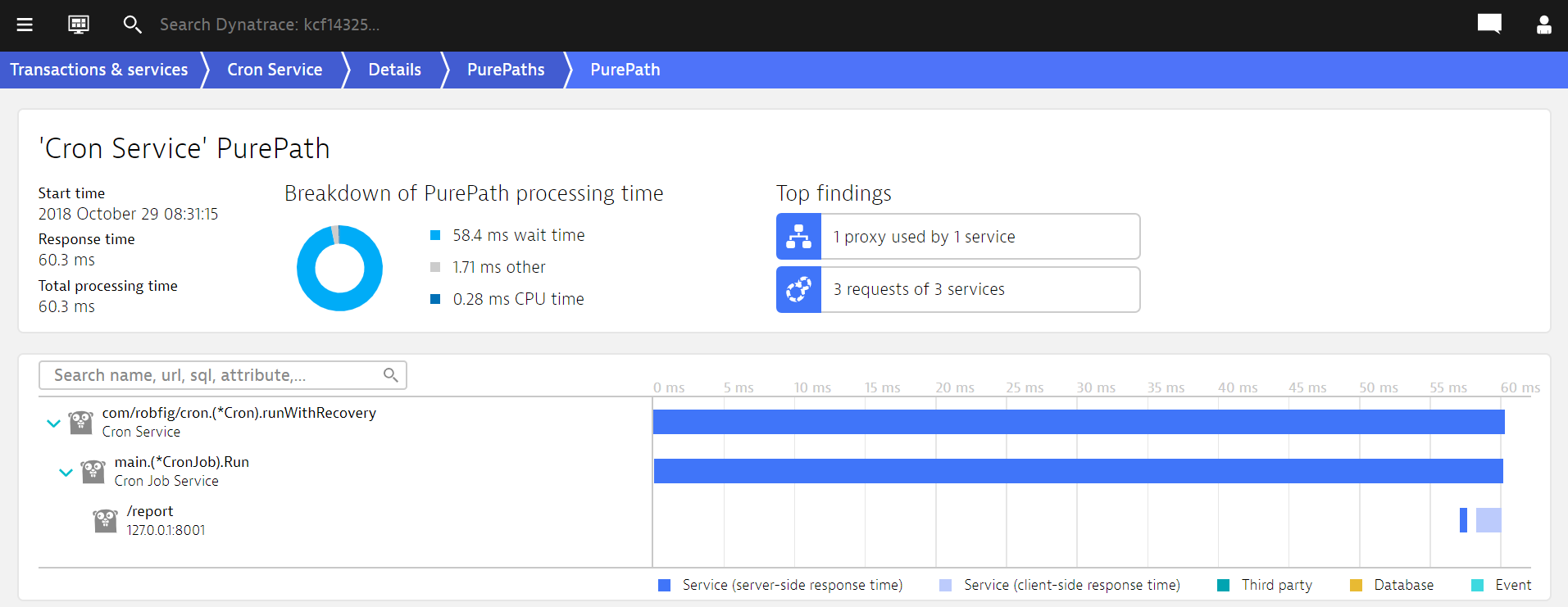
Task: Go to Cron Service breadcrumb
Action: [275, 70]
